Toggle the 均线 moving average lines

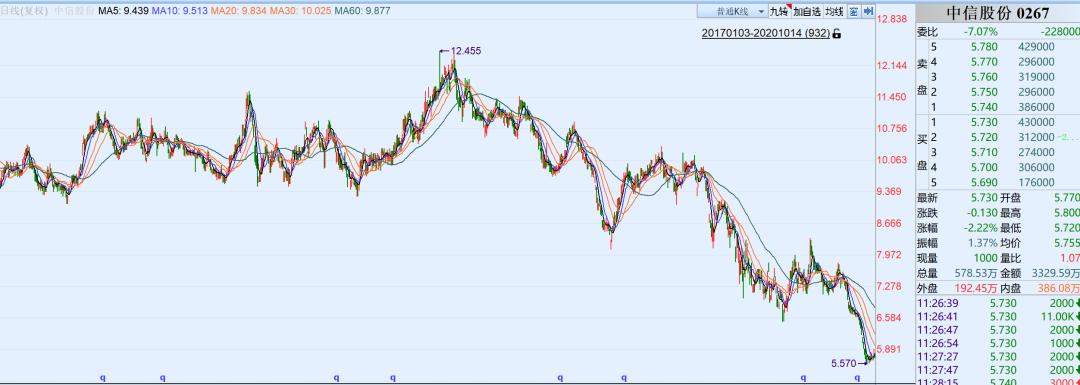834,11
